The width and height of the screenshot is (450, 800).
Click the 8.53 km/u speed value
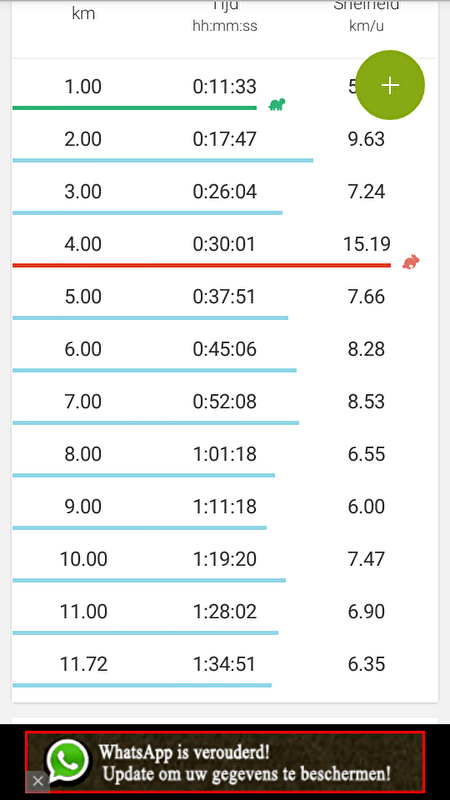point(366,402)
